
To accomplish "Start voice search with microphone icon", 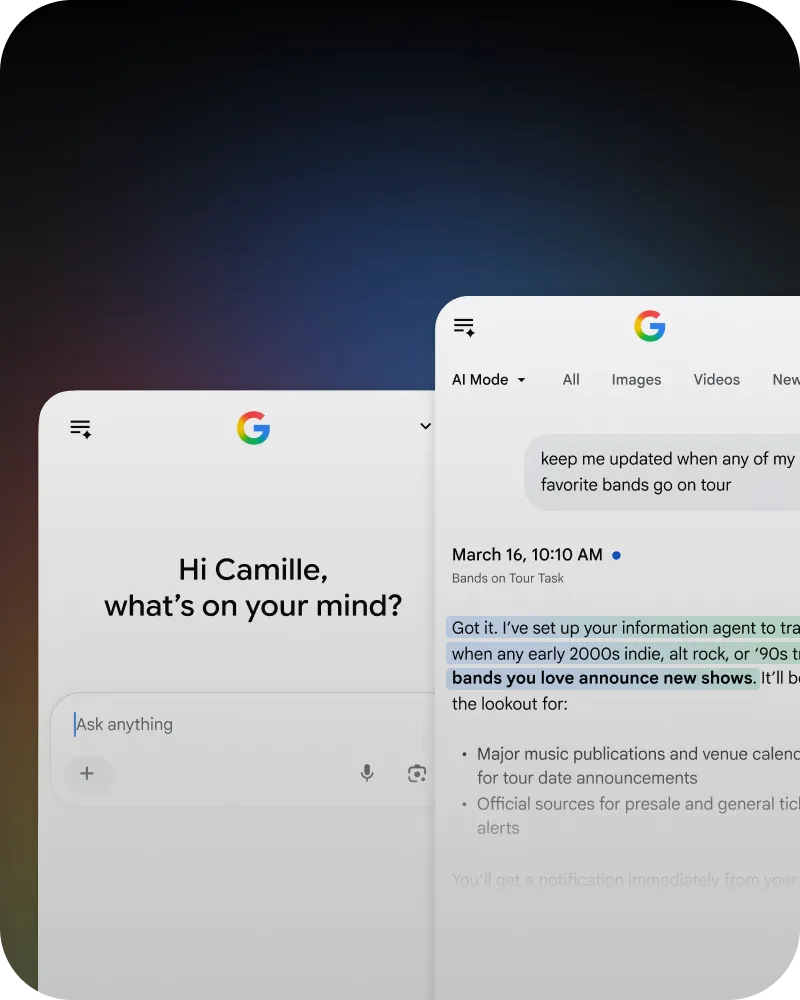I will tap(367, 773).
